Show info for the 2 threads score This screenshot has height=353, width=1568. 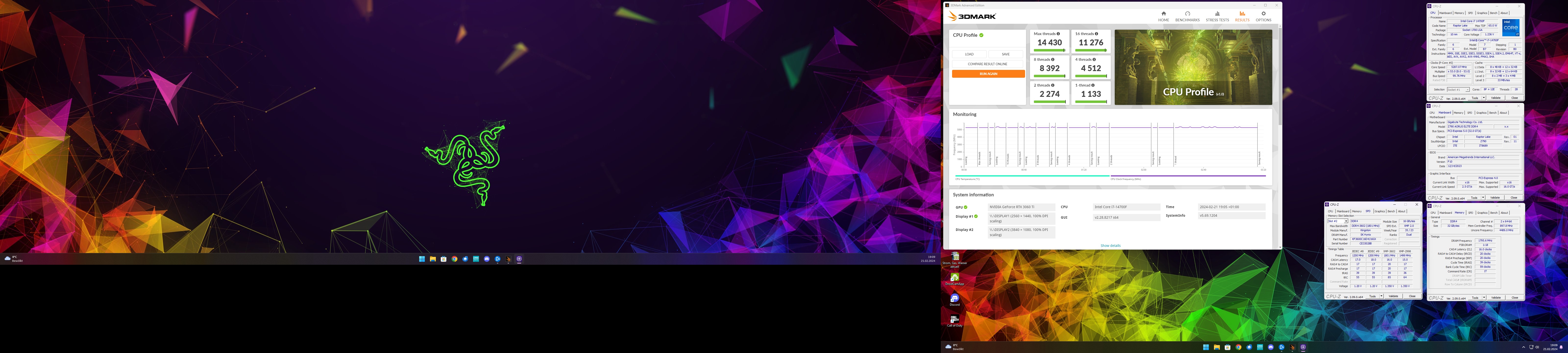coord(1053,85)
